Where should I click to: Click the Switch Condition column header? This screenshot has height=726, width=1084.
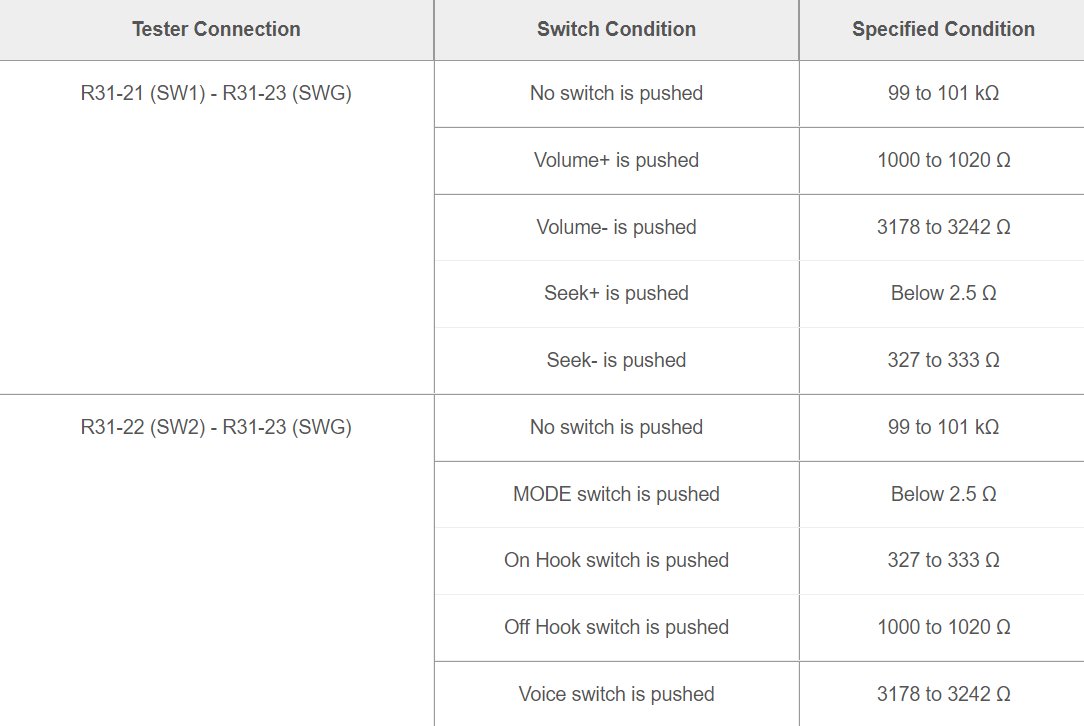[x=616, y=29]
